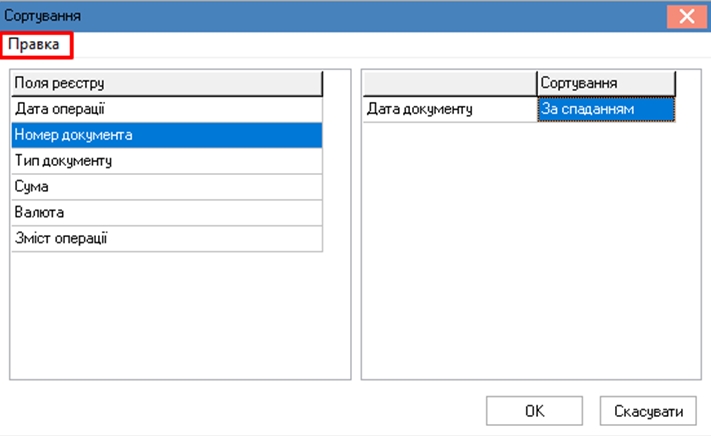
Task: Select the Номер документа field row
Action: (167, 135)
